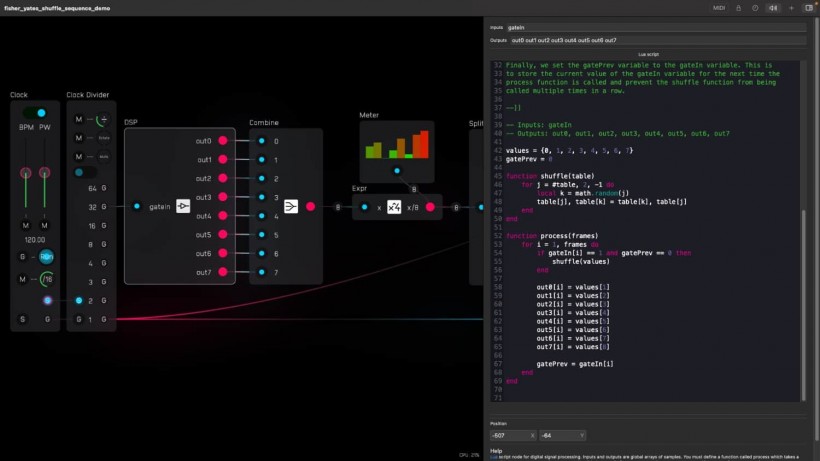The image size is (820, 461).
Task: Toggle the Clock module on/off switch
Action: coord(34,113)
